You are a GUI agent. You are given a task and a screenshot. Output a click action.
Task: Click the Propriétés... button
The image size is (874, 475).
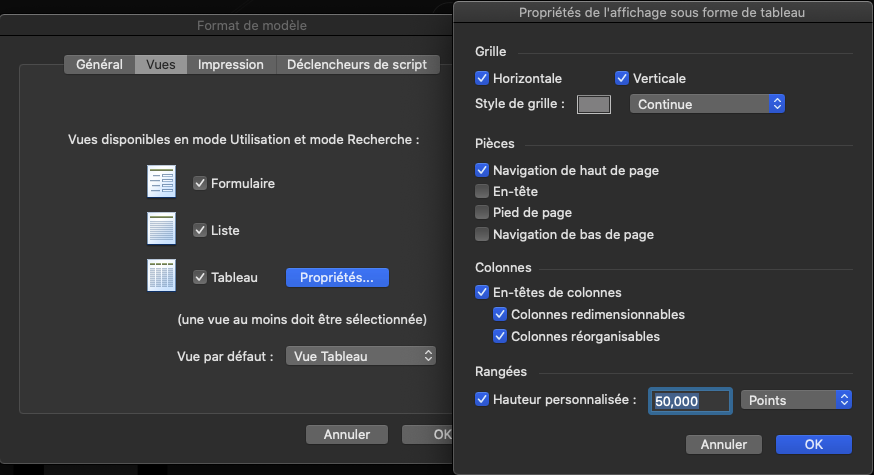pos(337,278)
